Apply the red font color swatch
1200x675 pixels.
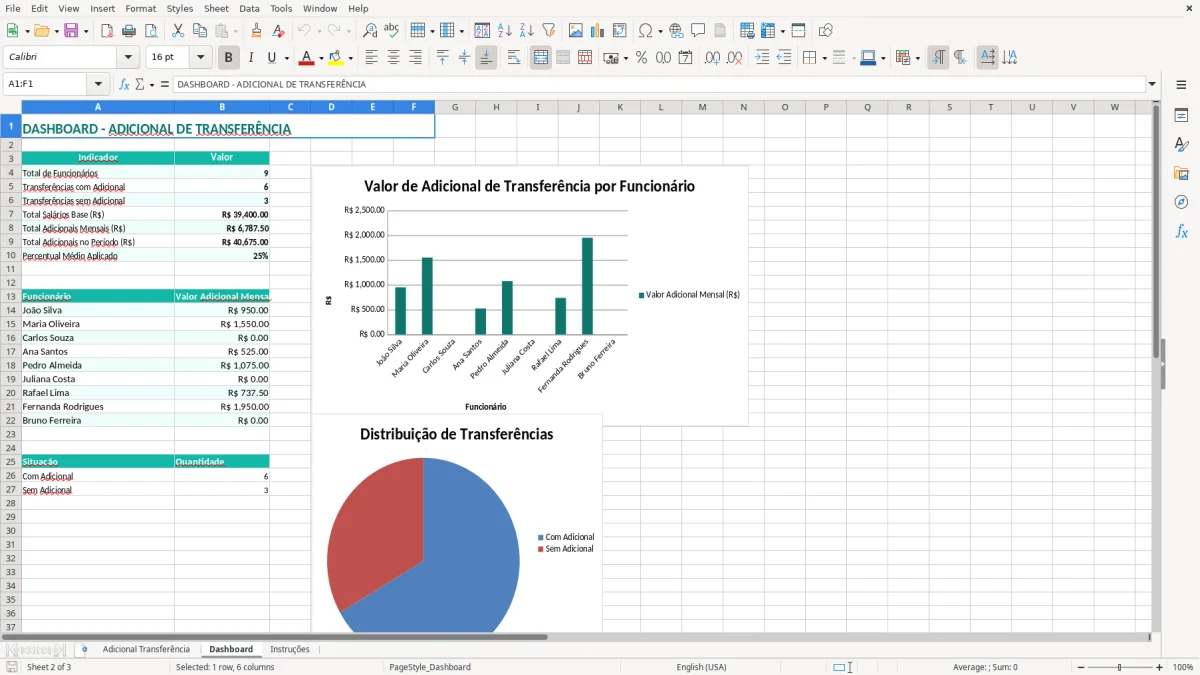(307, 58)
